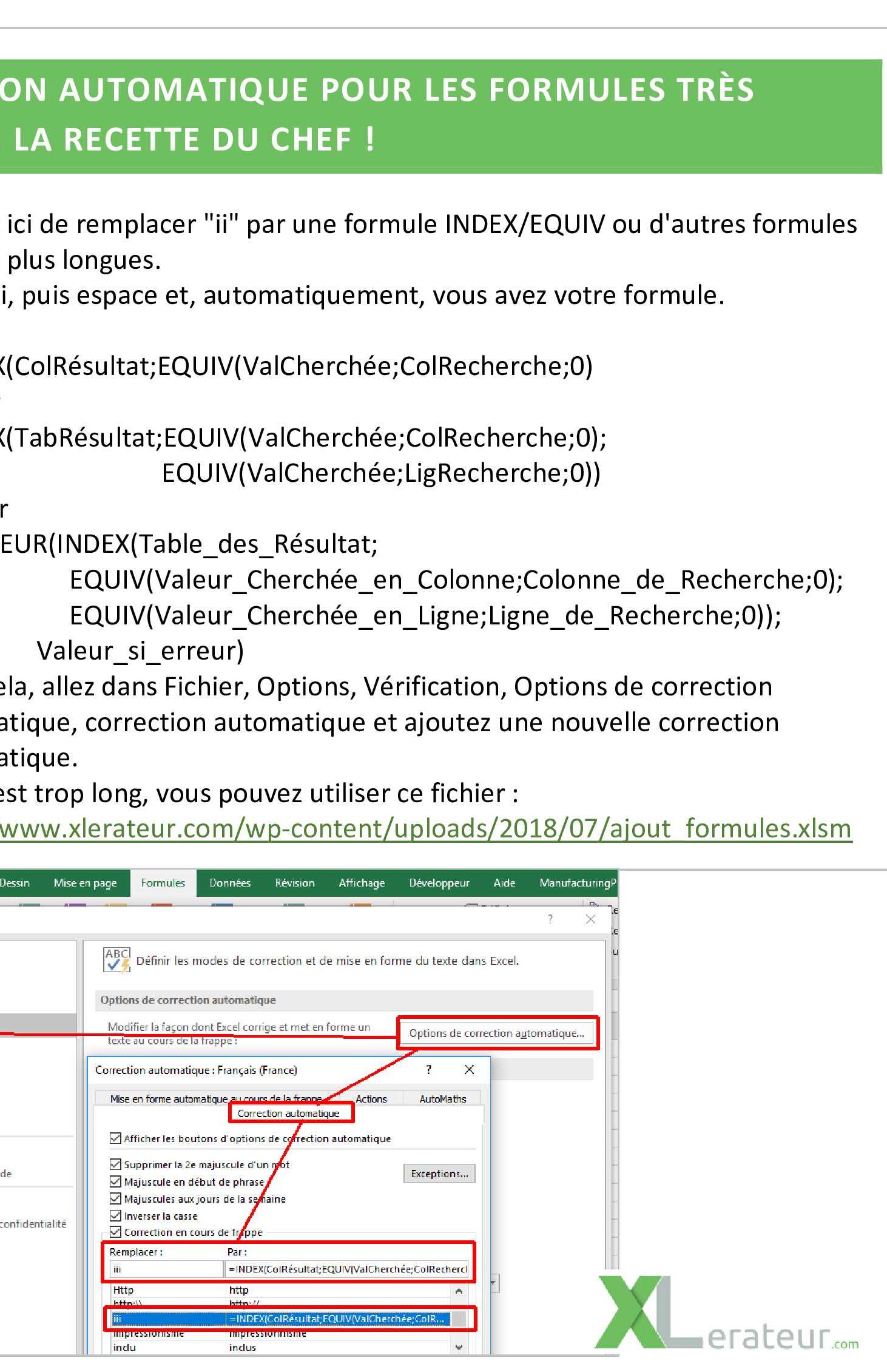Screen dimensions: 887x1372
Task: Click the ABC spell-check icon in Excel options
Action: [x=116, y=960]
